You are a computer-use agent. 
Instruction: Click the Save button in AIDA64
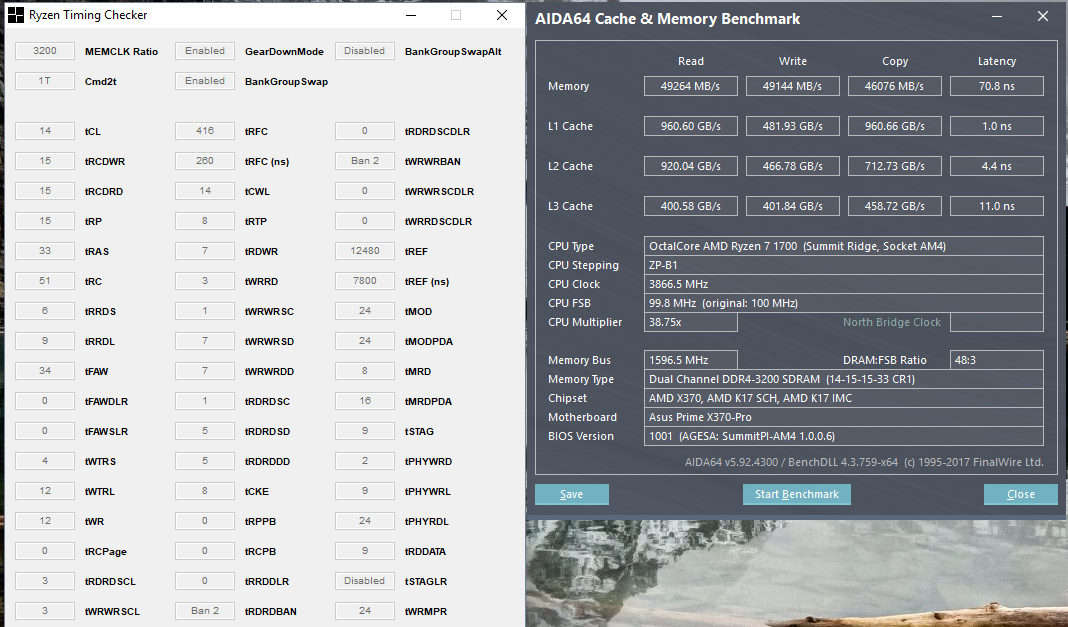point(571,494)
